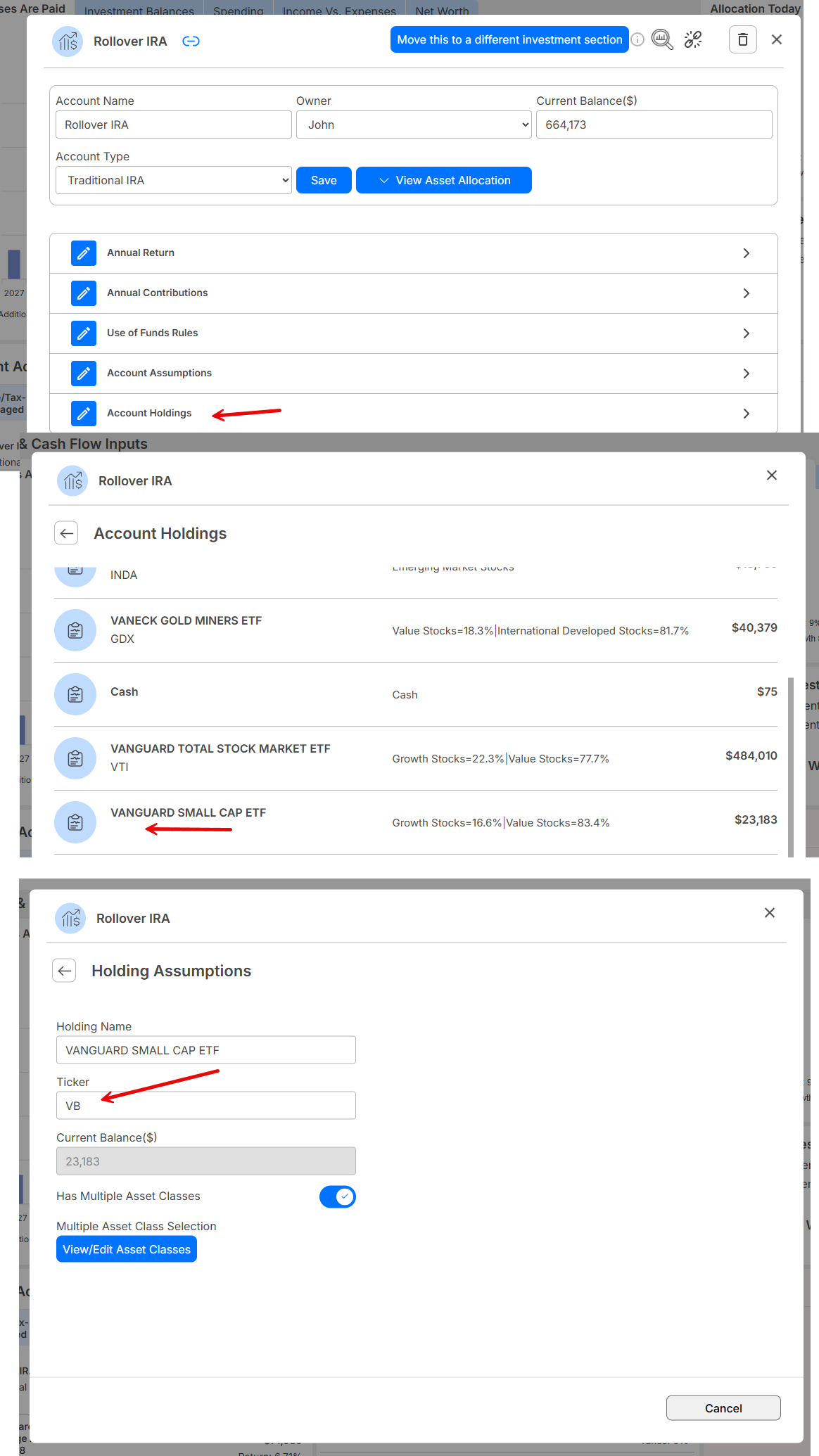Expand the Annual Contributions row chevron
Viewport: 819px width, 1456px height.
747,293
